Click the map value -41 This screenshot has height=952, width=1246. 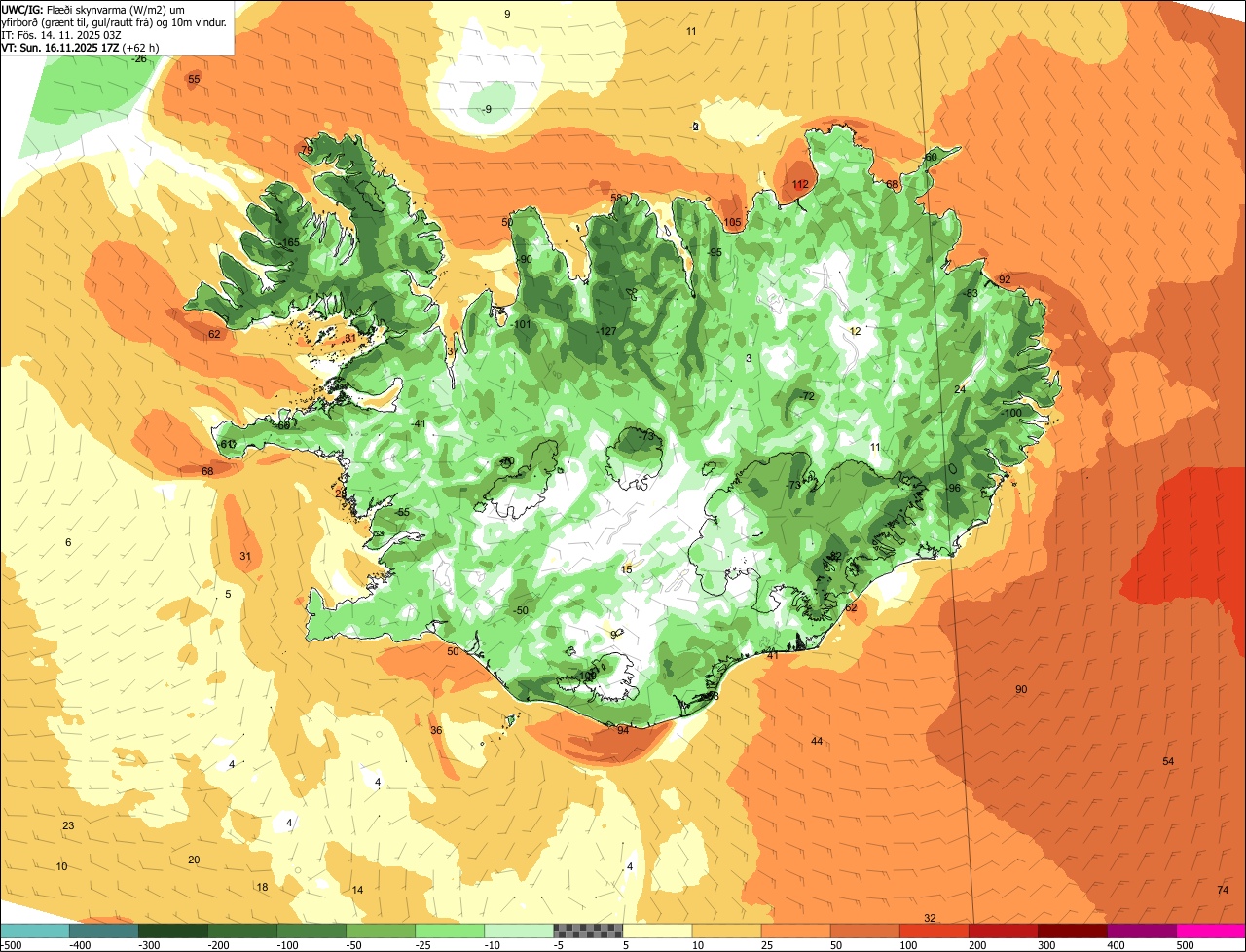point(418,423)
